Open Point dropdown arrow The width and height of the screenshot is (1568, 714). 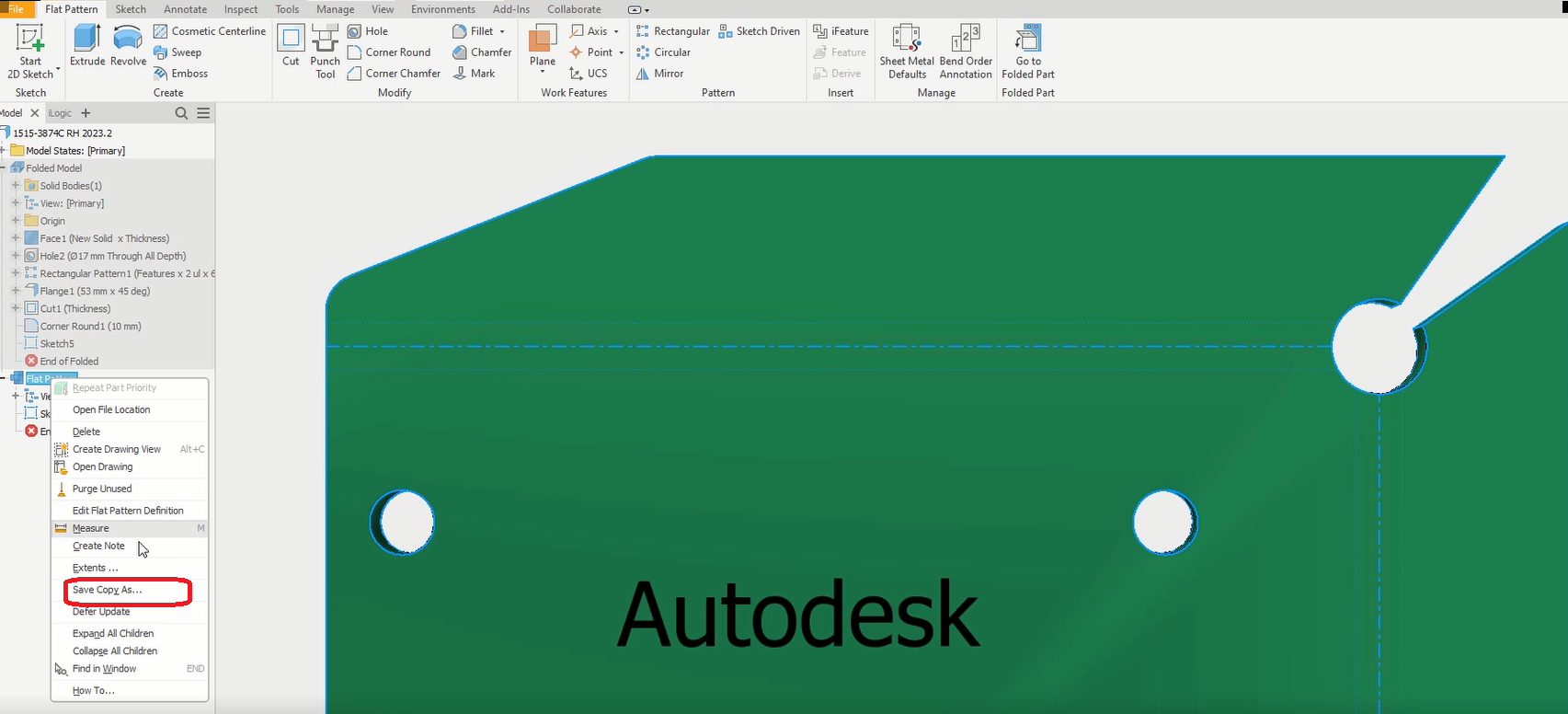[621, 52]
